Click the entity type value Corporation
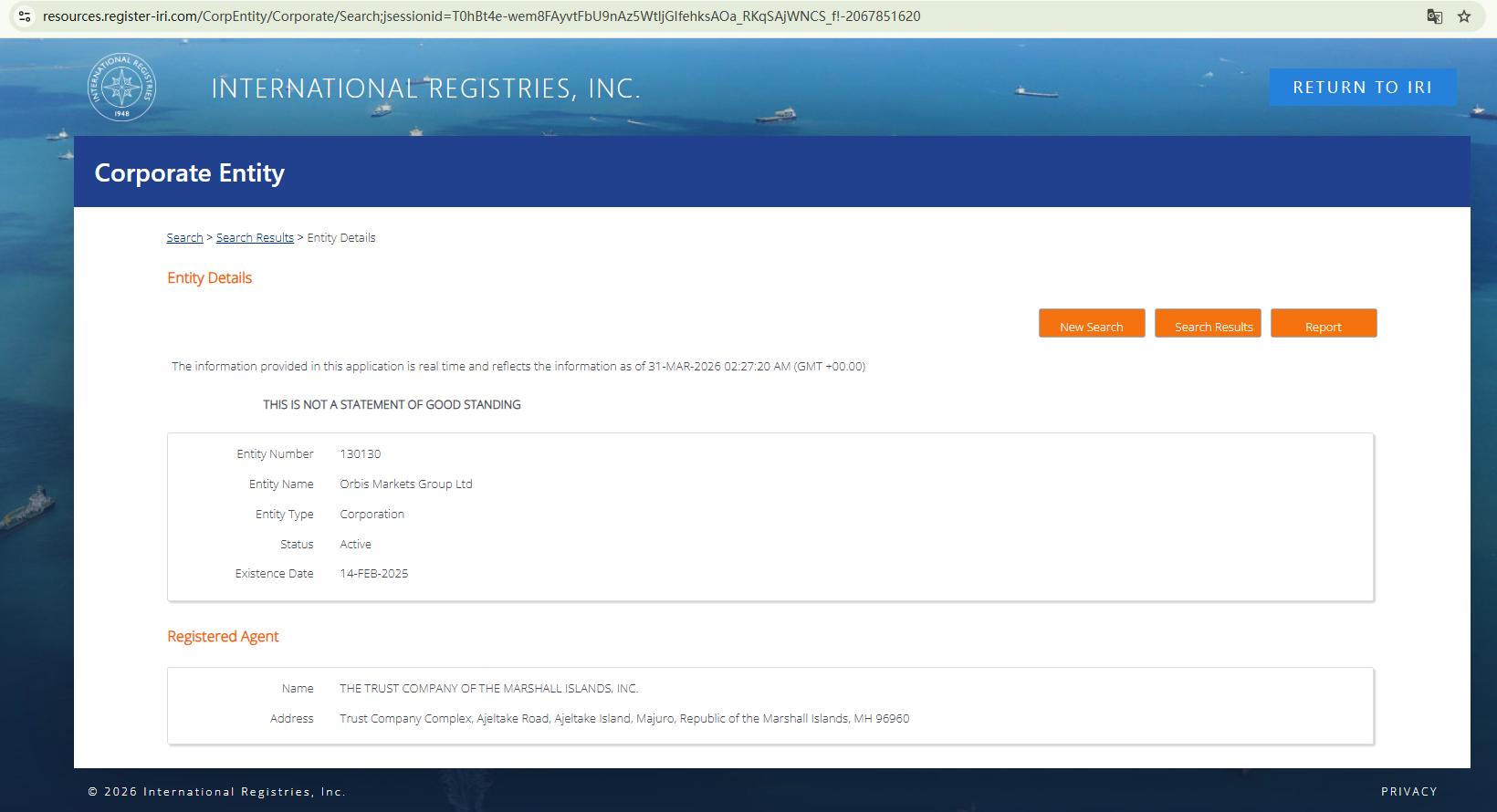Viewport: 1497px width, 812px height. tap(372, 515)
